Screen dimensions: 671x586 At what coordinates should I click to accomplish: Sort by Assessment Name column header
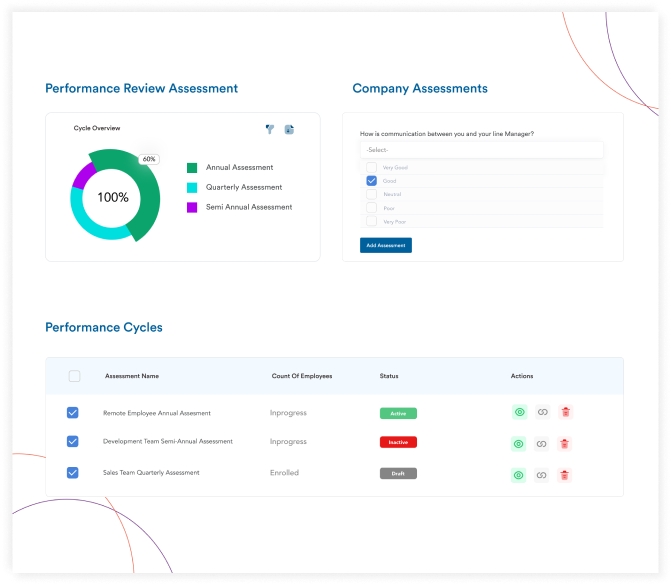(132, 376)
